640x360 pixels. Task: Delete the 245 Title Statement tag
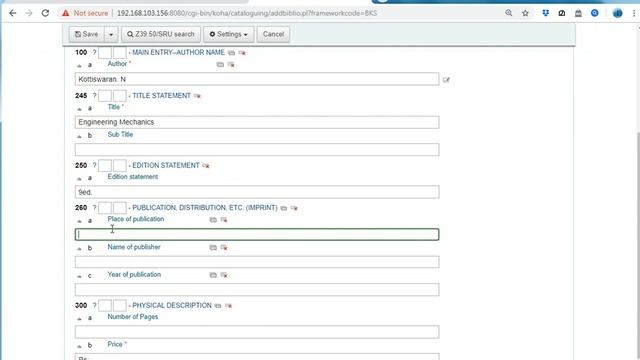197,96
